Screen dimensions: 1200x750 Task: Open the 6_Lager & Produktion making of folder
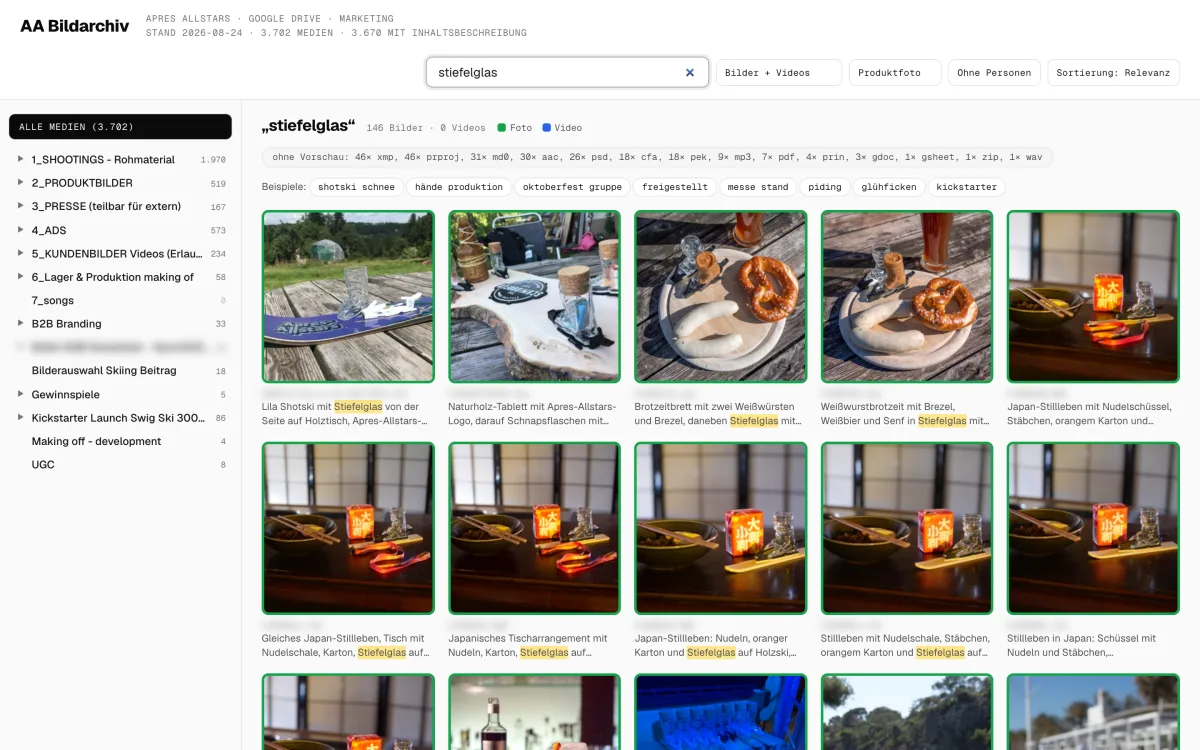point(113,277)
